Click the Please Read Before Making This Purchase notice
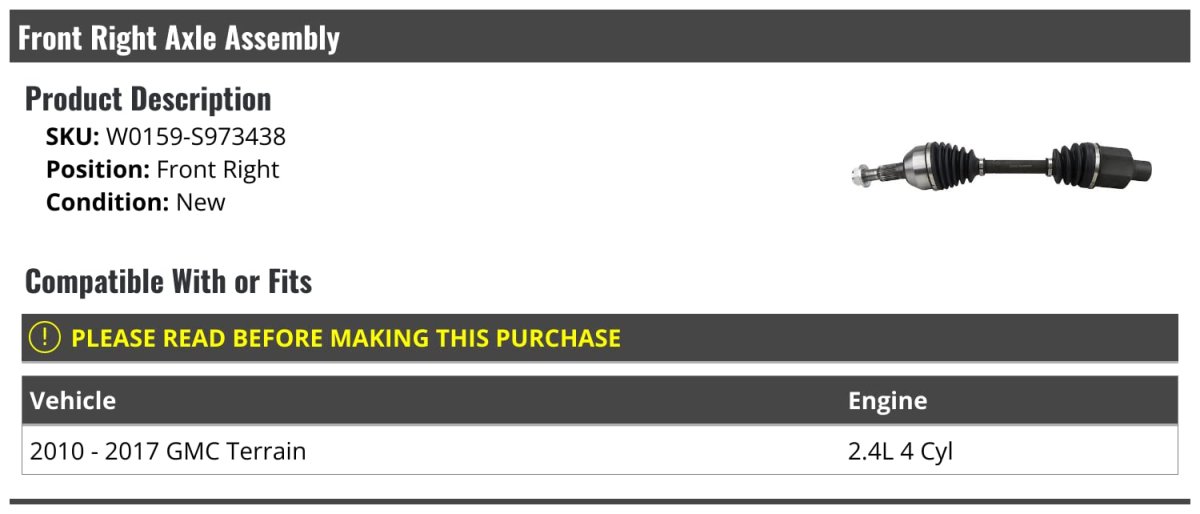The height and width of the screenshot is (514, 1200). click(x=346, y=338)
